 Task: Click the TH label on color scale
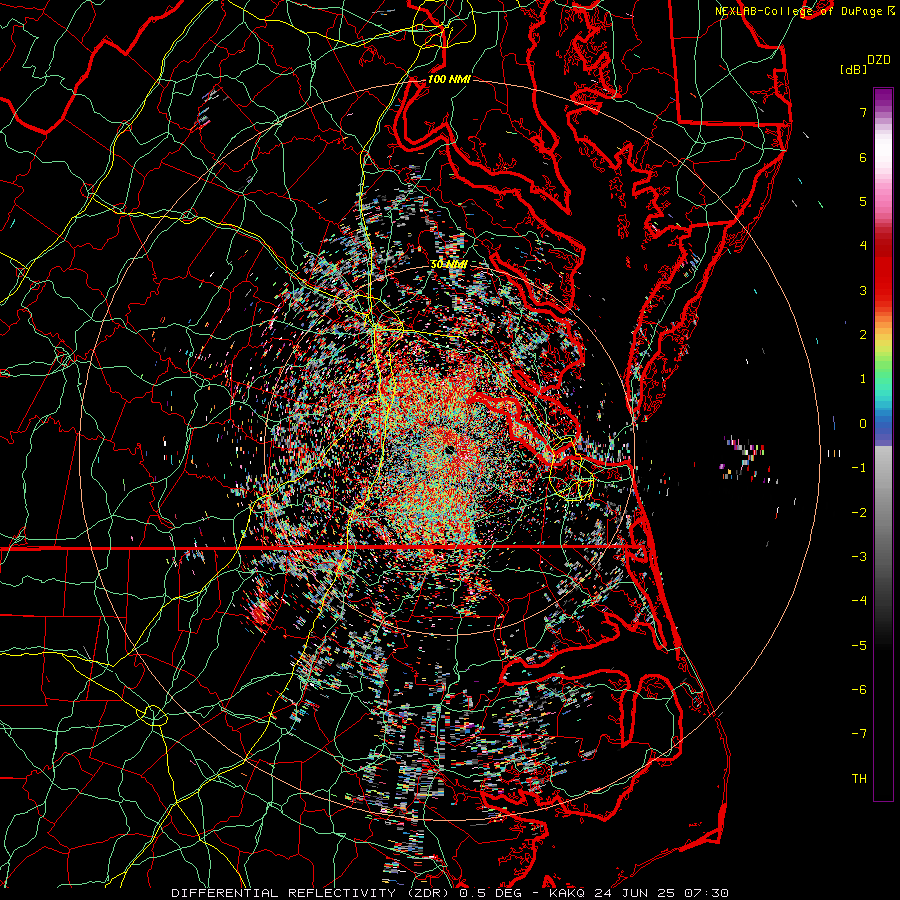859,779
